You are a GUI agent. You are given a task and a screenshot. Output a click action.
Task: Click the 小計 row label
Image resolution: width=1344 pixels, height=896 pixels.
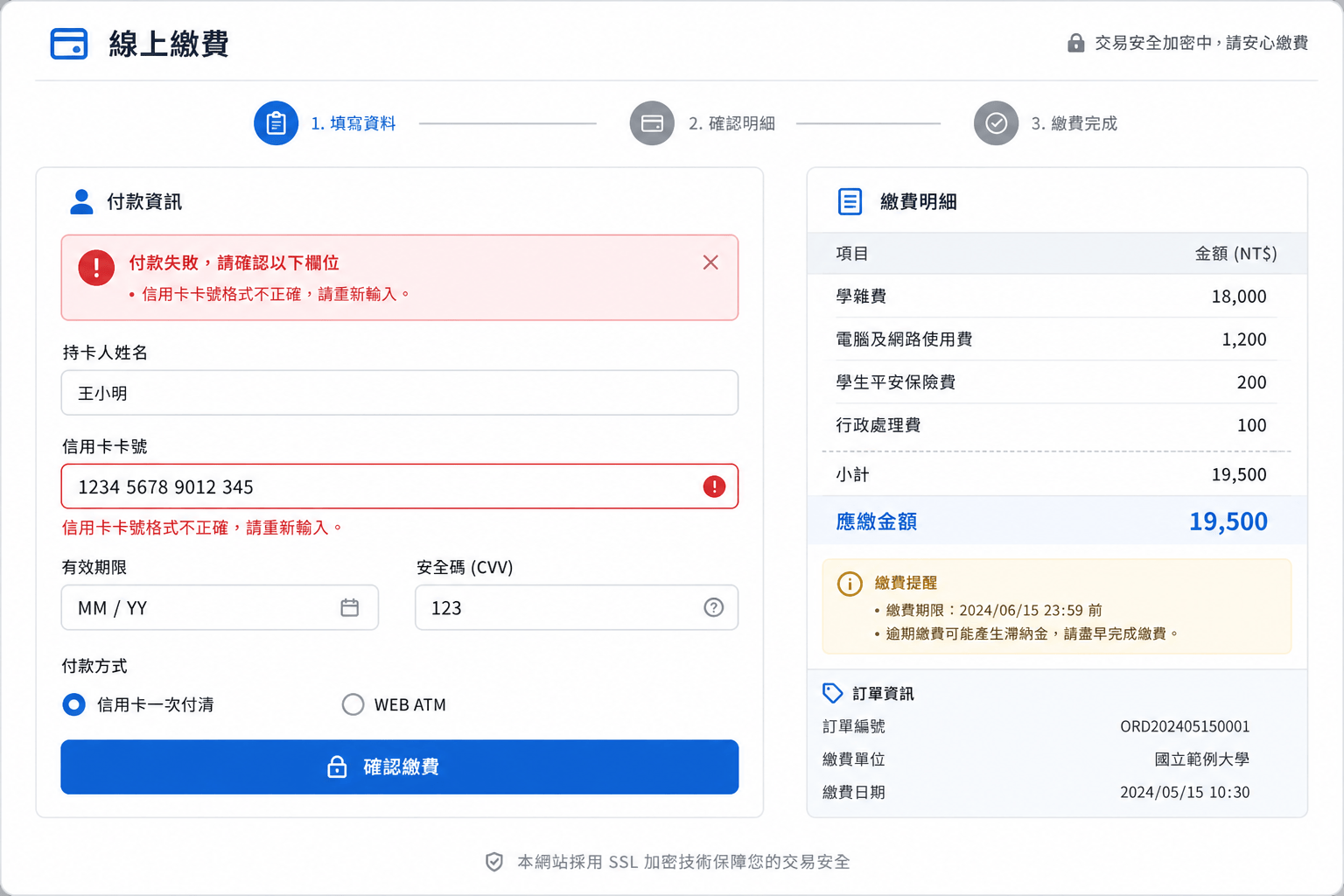[x=852, y=474]
